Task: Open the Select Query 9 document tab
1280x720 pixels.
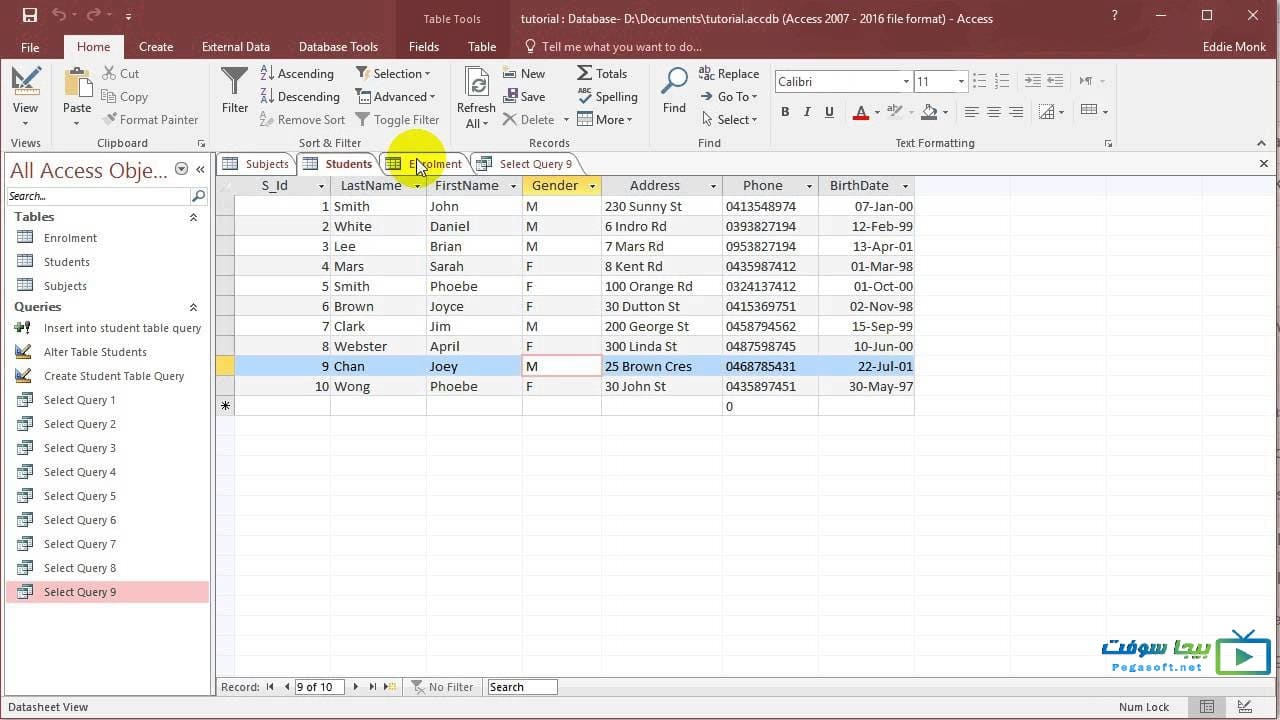Action: pyautogui.click(x=526, y=164)
